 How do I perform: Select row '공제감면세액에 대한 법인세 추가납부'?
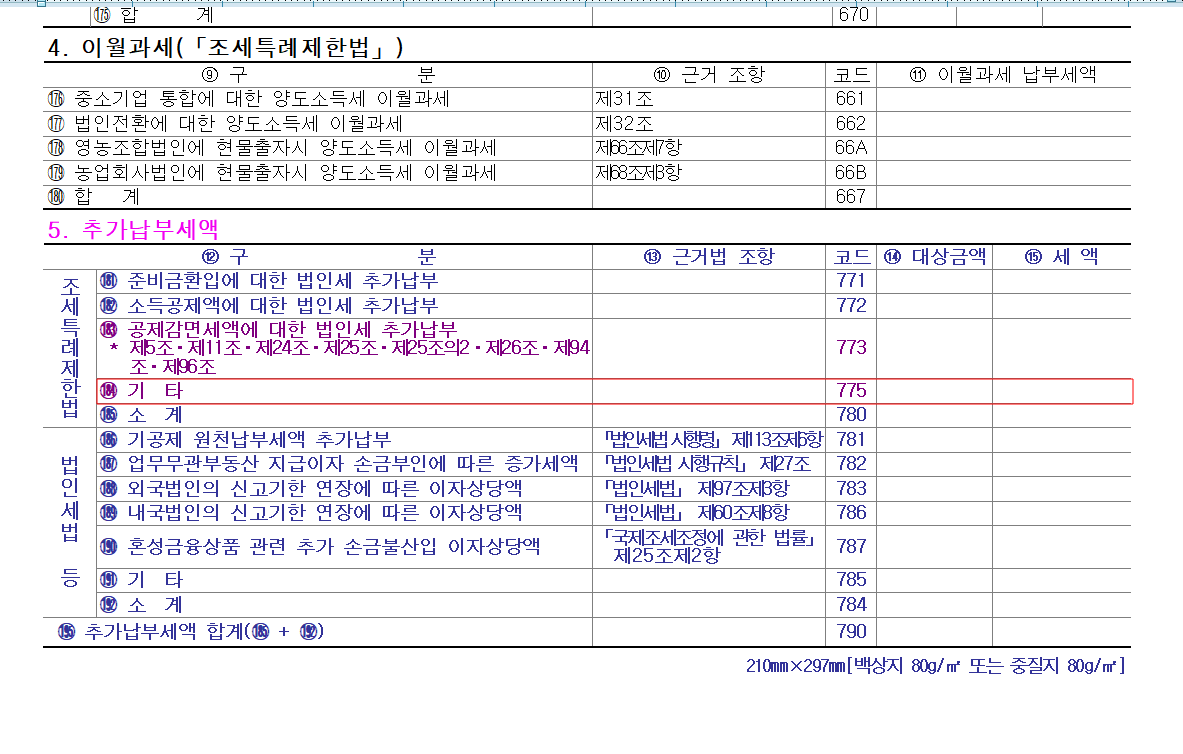click(x=292, y=330)
